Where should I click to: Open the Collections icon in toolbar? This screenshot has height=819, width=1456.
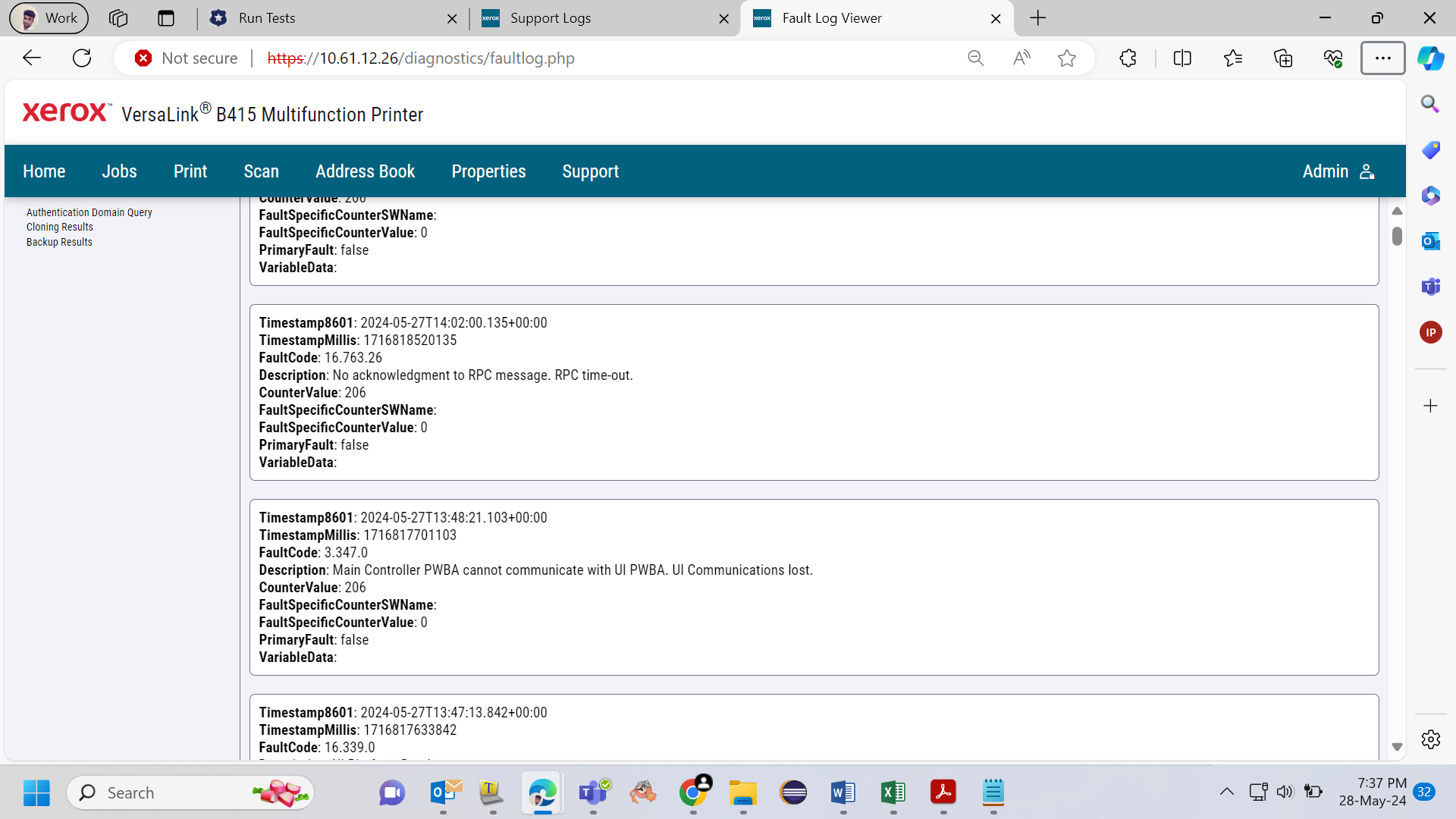[1283, 58]
